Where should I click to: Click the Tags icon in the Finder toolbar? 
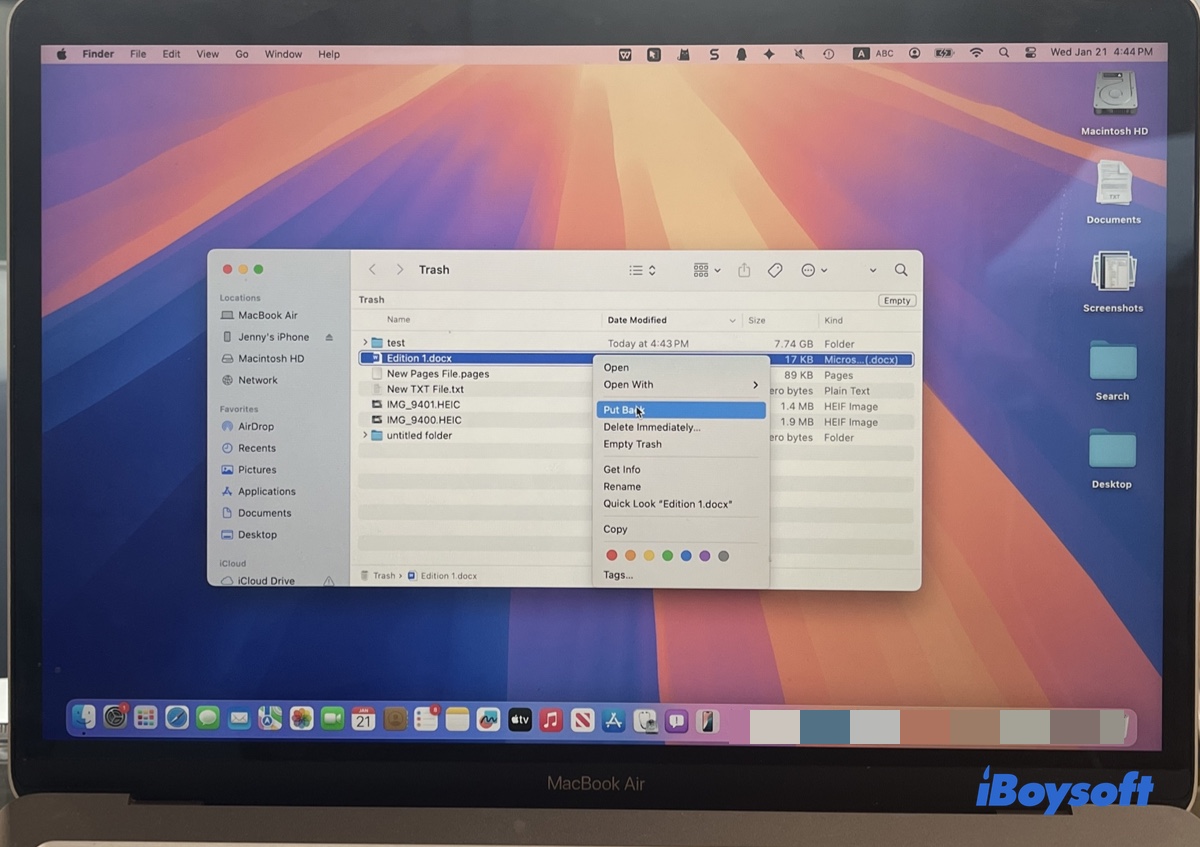pyautogui.click(x=775, y=270)
